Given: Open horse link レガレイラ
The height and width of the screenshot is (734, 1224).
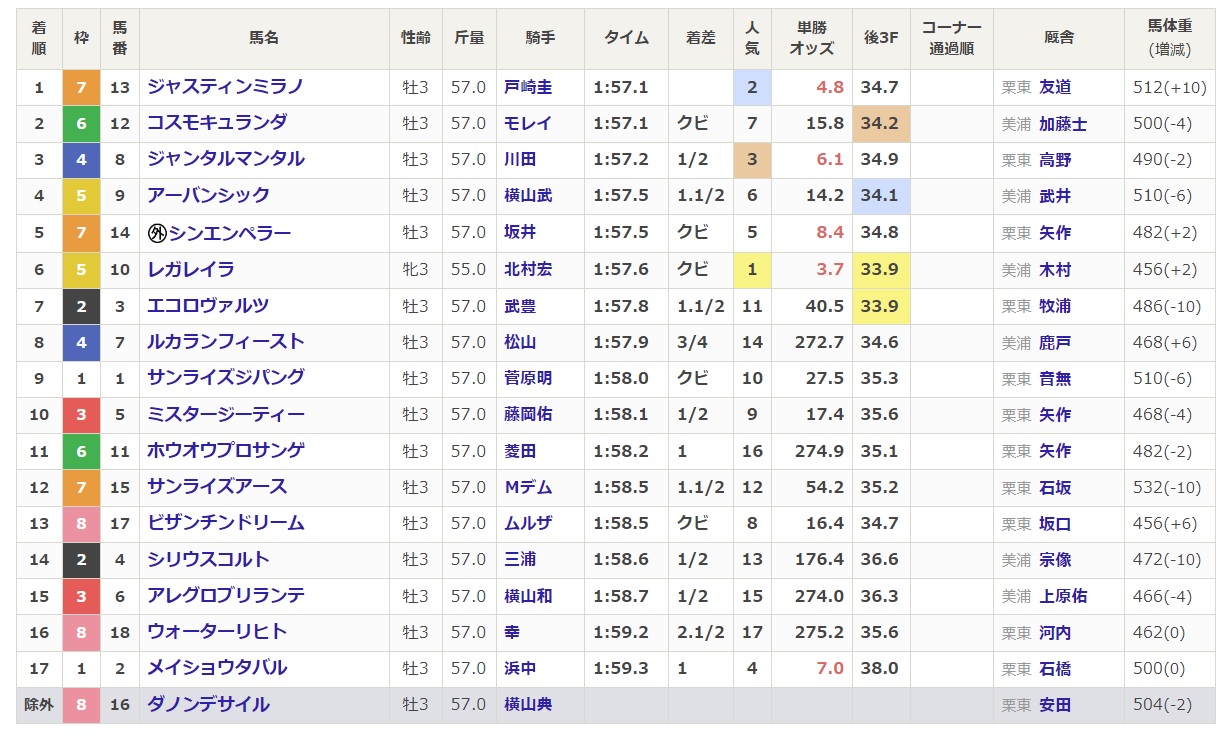Looking at the screenshot, I should coord(191,269).
